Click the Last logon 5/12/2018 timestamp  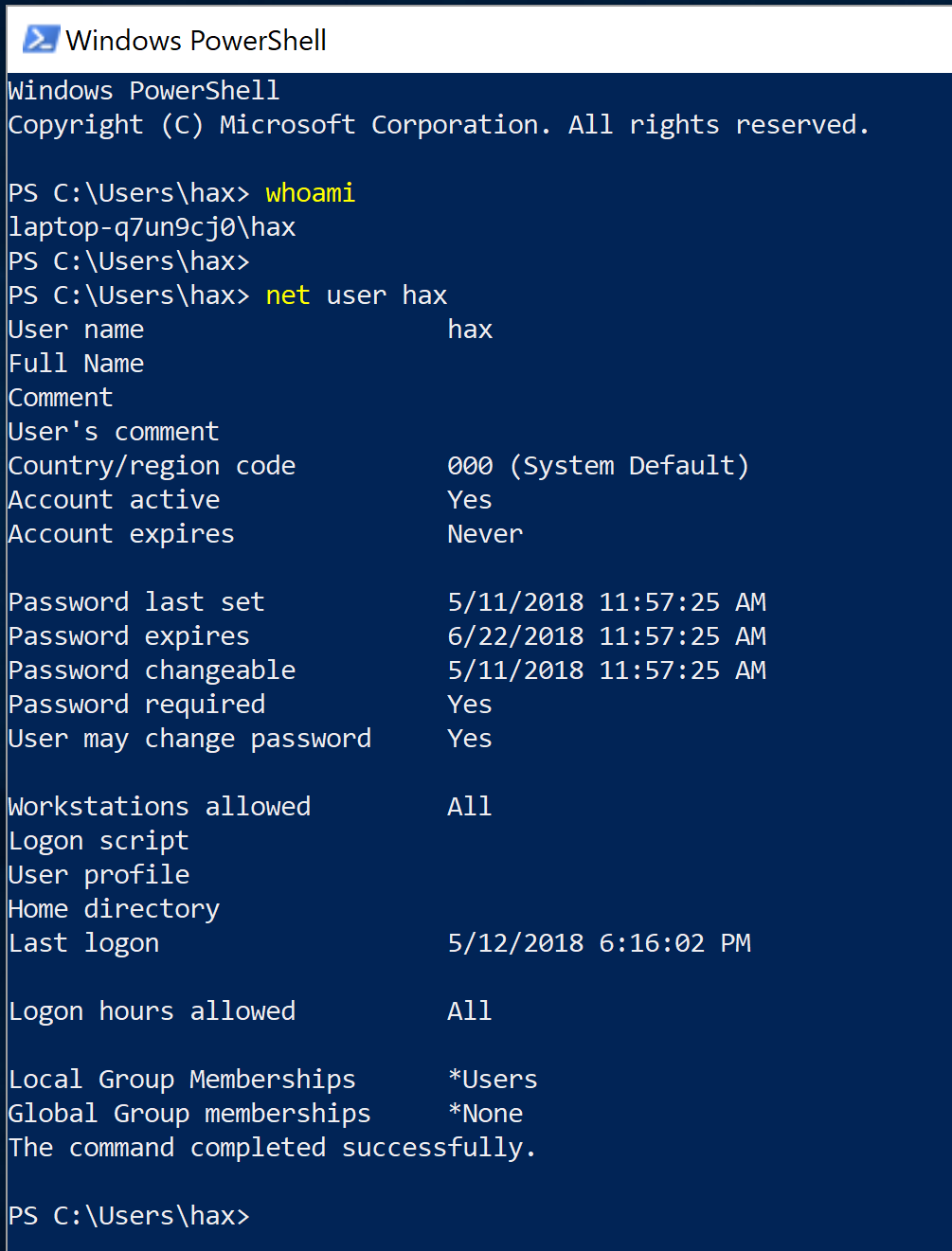[x=599, y=943]
